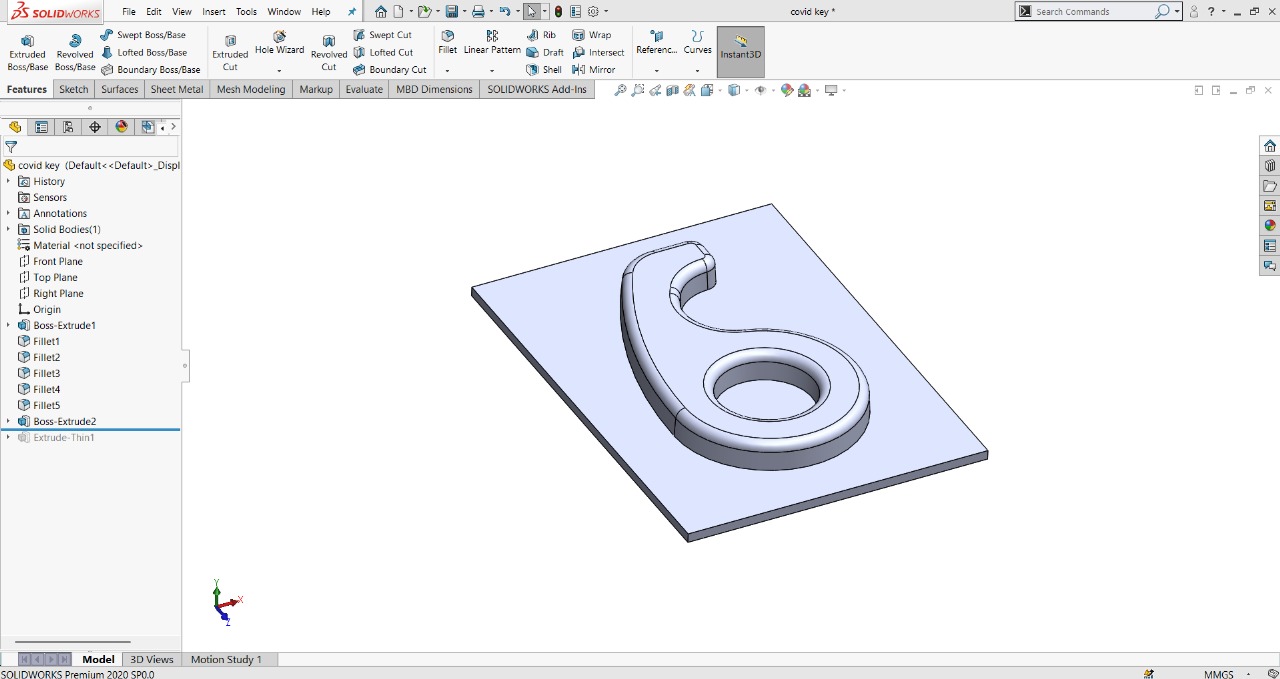Viewport: 1280px width, 679px height.
Task: Click the Rib tool
Action: click(541, 35)
